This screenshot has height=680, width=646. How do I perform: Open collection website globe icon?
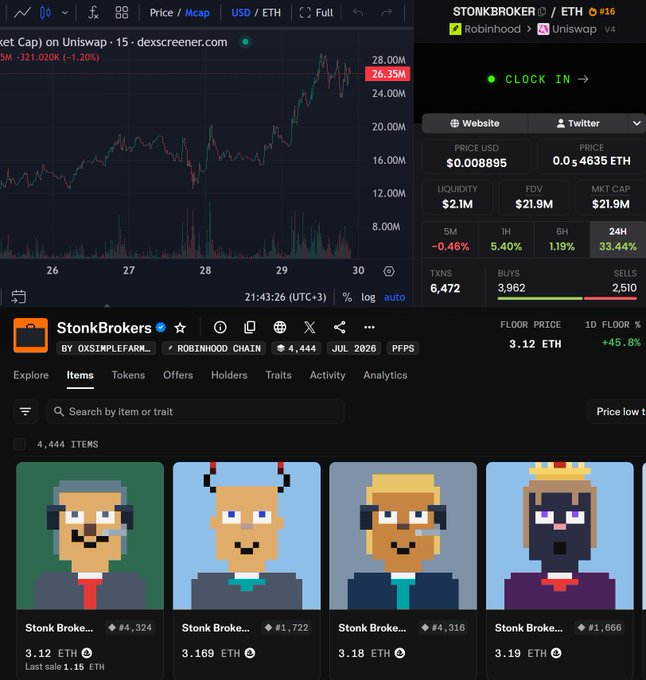(280, 327)
